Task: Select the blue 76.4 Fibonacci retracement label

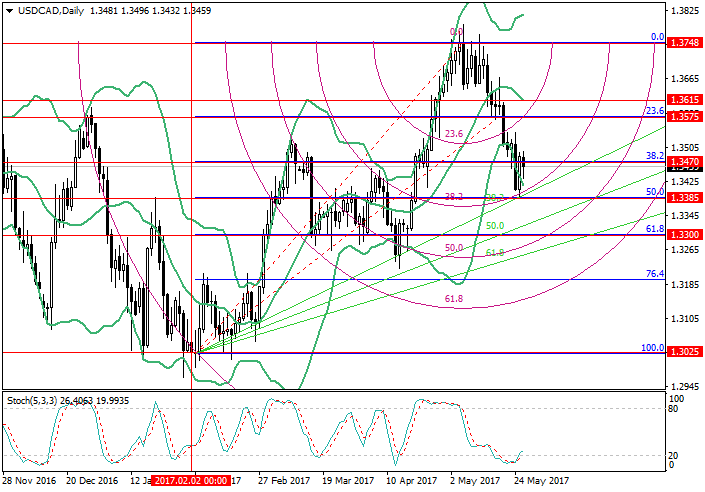Action: coord(655,274)
